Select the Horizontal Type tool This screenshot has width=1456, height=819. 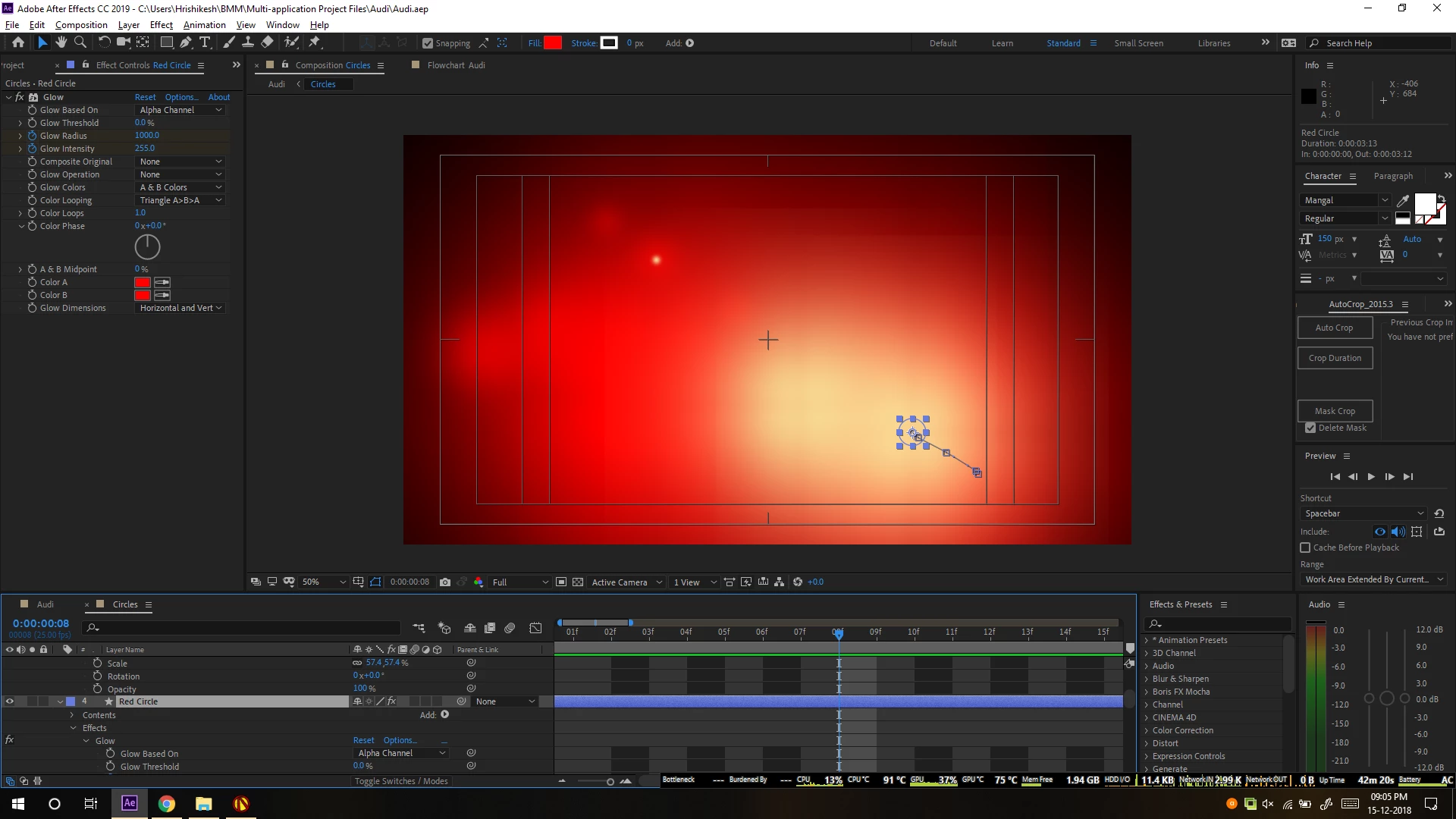click(x=205, y=42)
